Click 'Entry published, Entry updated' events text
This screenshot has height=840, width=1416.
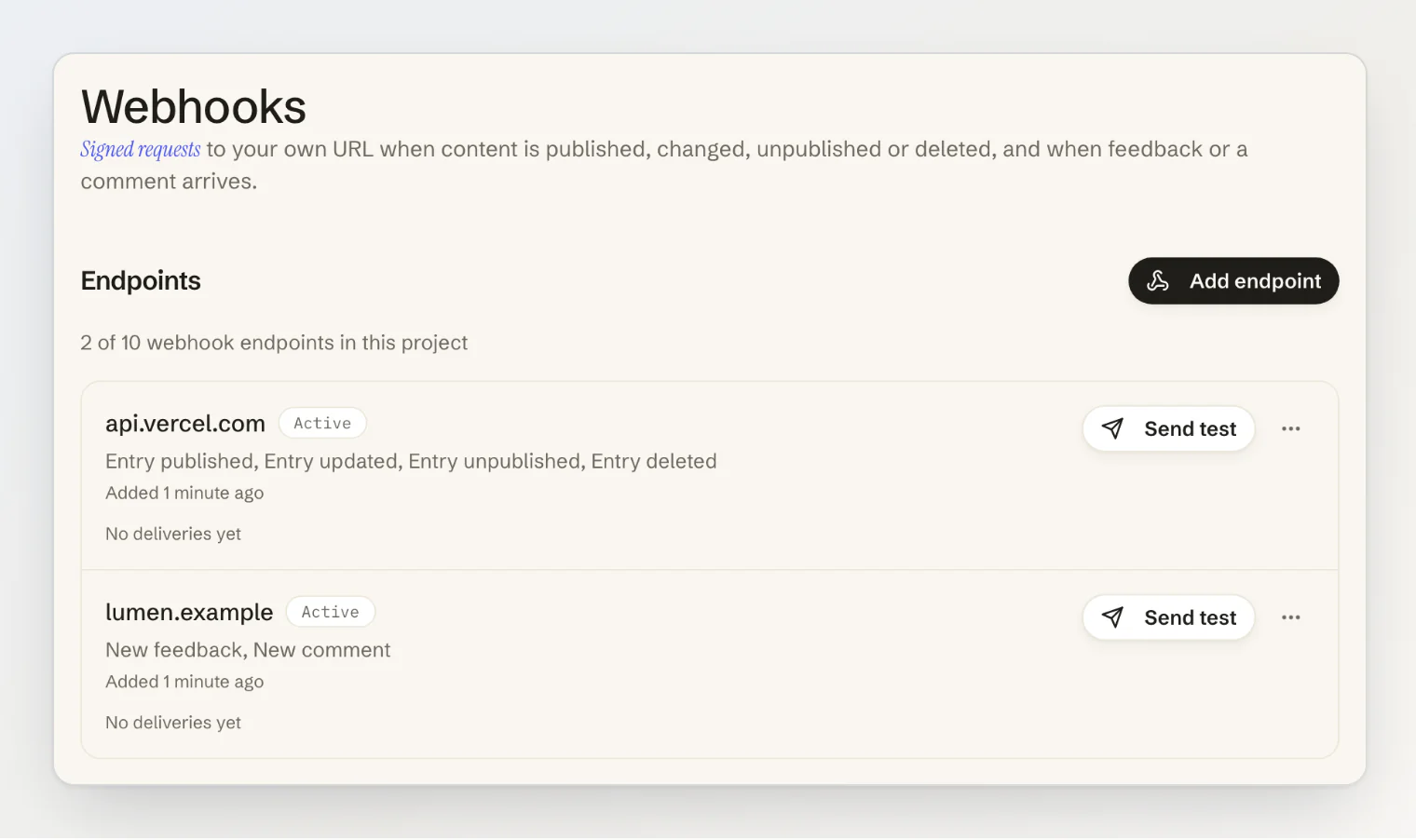pos(411,461)
